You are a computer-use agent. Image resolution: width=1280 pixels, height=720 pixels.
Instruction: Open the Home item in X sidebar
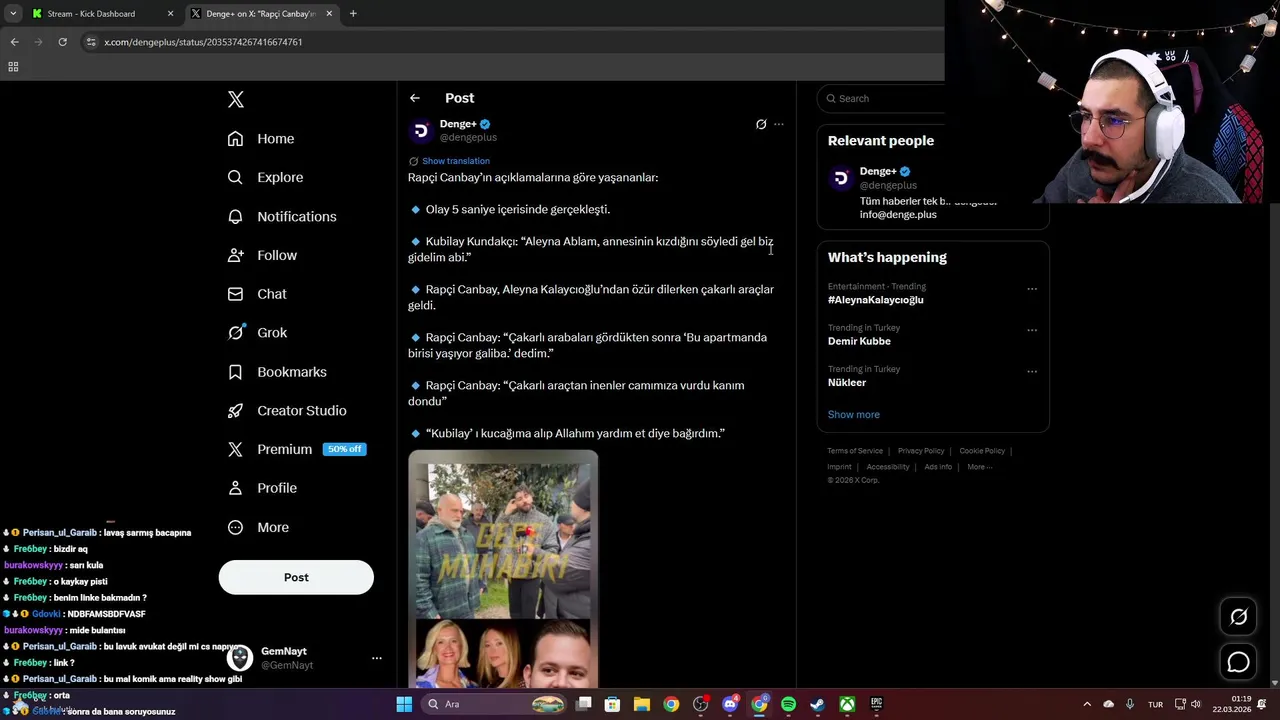click(x=261, y=139)
